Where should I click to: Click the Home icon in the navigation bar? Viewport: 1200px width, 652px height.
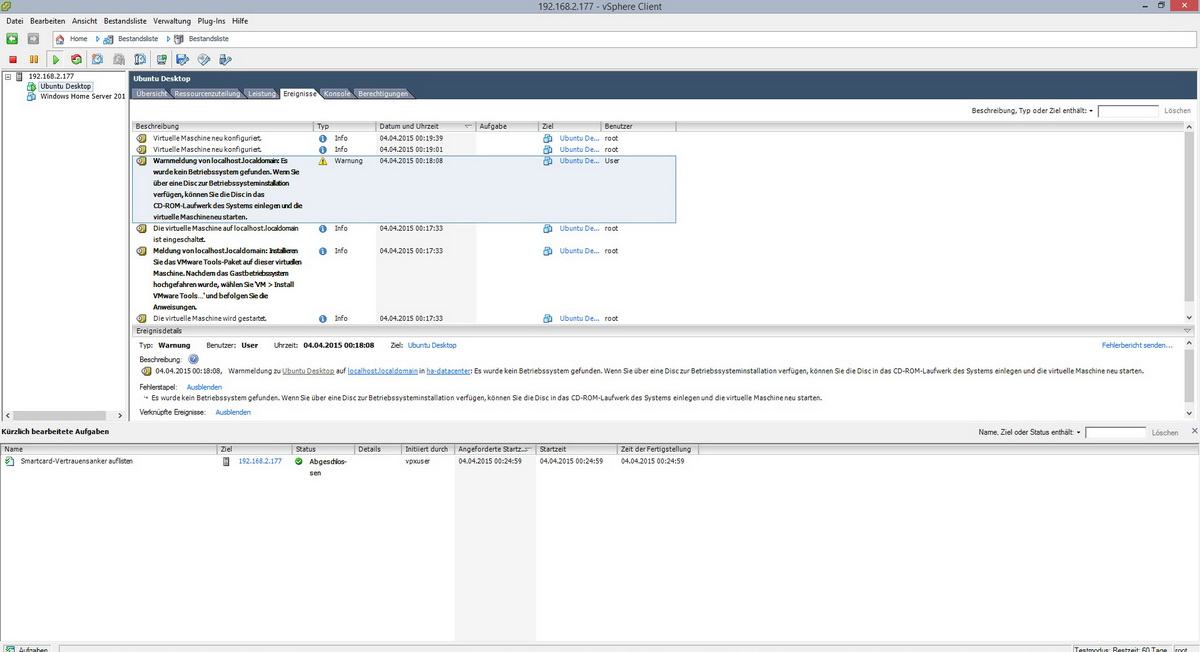(x=60, y=39)
